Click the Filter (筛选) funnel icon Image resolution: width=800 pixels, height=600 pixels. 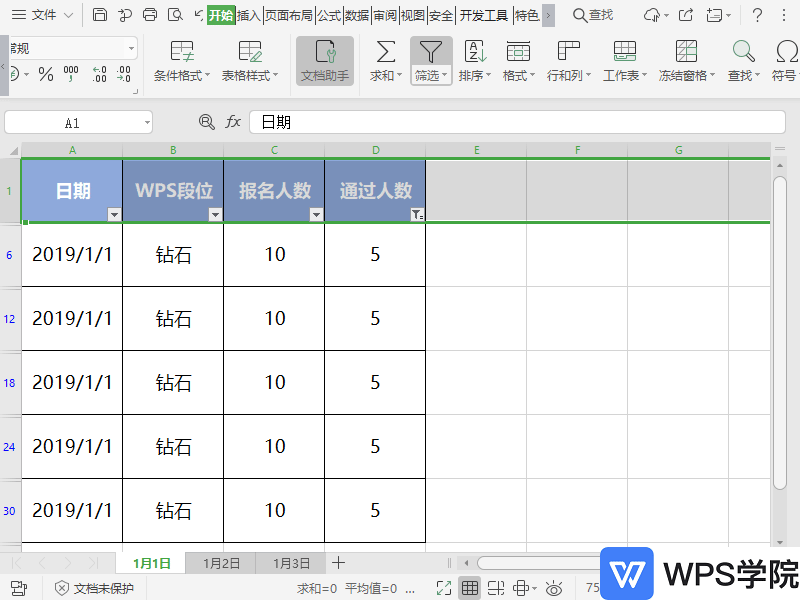point(430,52)
